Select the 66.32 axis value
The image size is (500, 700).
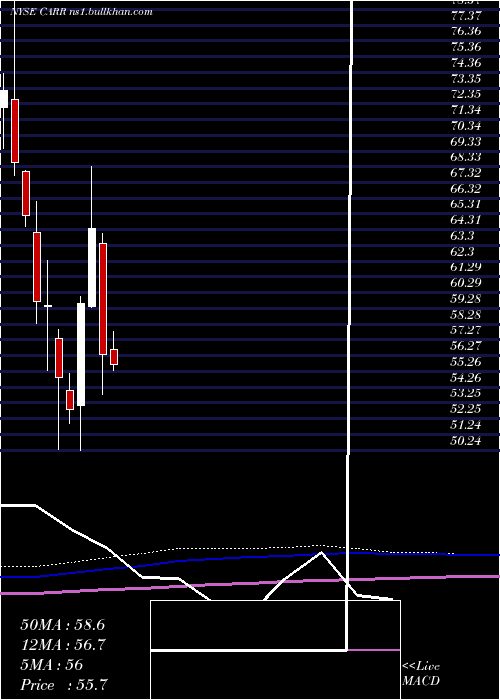tap(465, 188)
